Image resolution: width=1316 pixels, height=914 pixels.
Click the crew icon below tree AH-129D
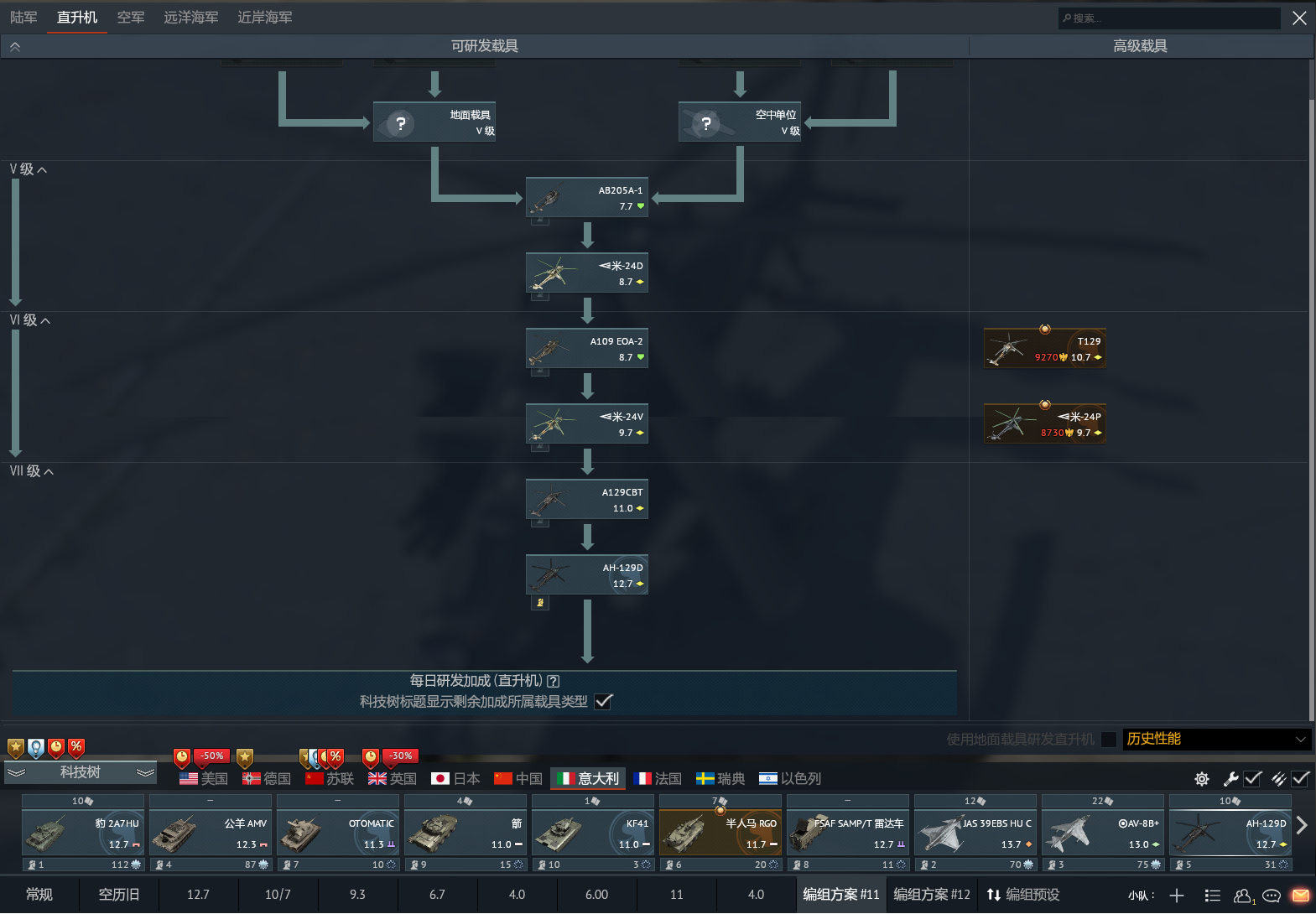point(540,603)
